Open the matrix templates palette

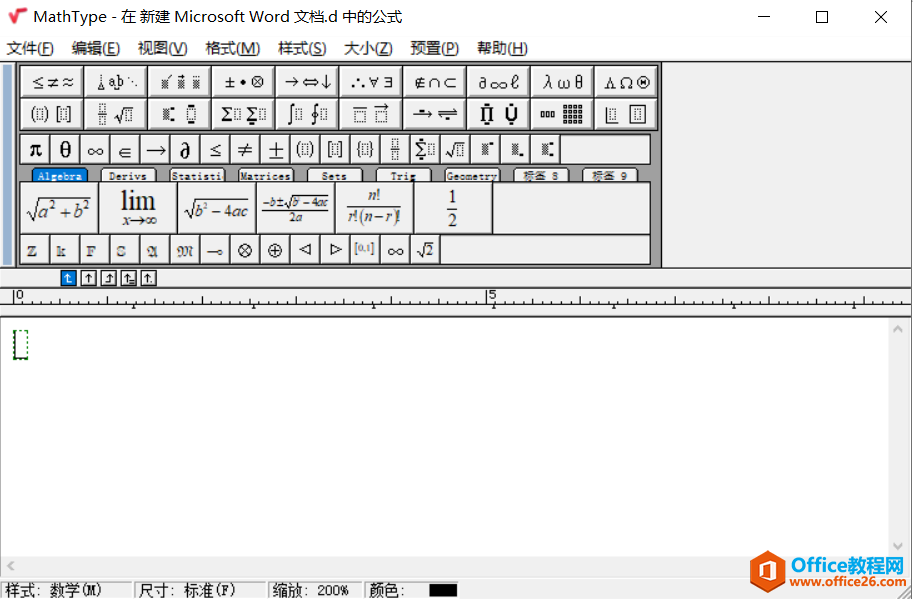[562, 114]
